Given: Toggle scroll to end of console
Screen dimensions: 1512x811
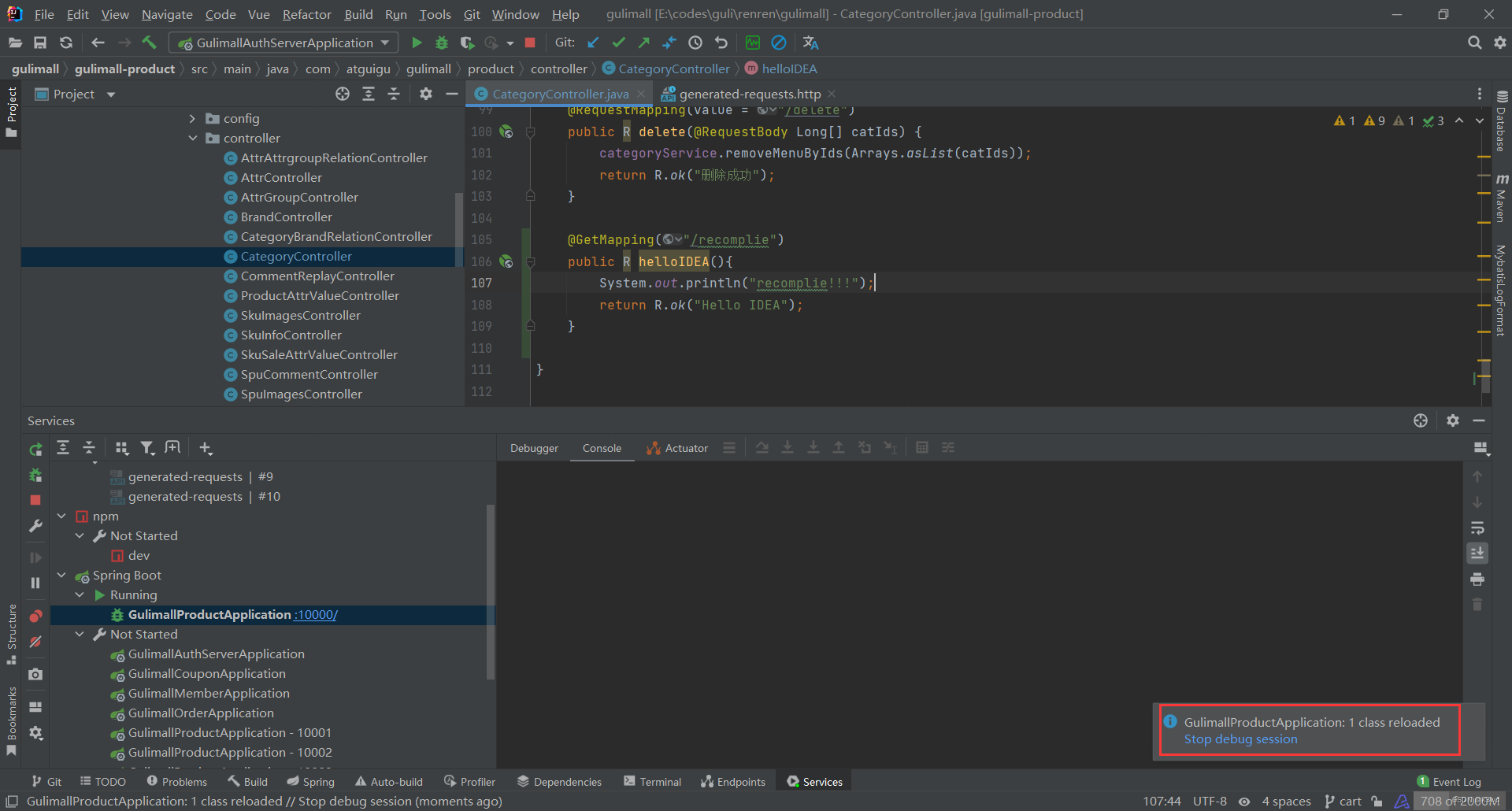Looking at the screenshot, I should coord(1477,554).
